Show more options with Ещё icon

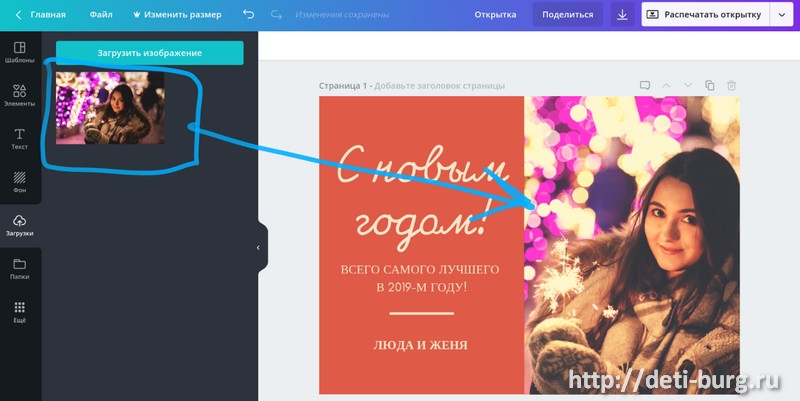point(19,312)
